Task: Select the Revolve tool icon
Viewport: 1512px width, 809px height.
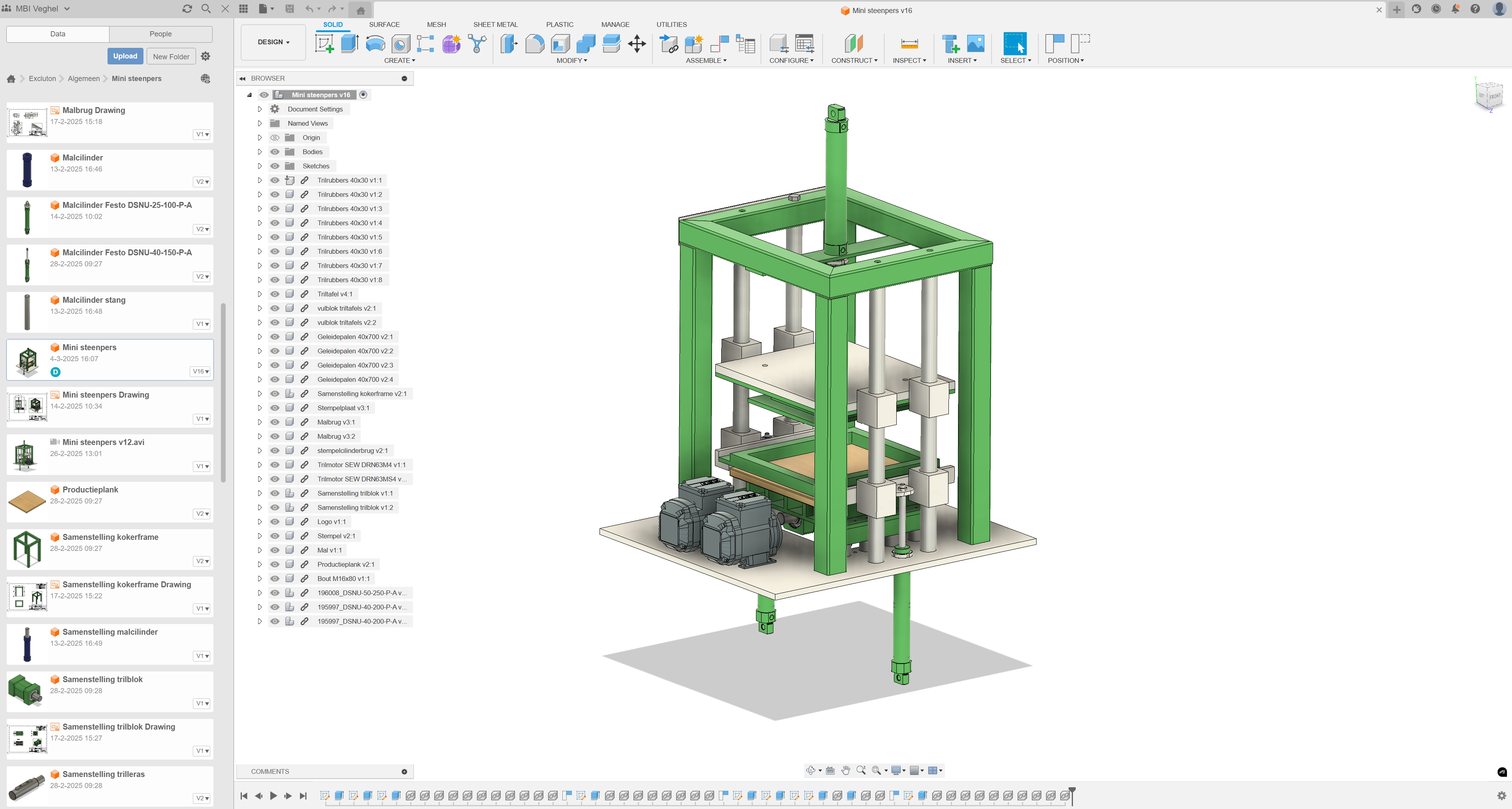Action: [375, 43]
